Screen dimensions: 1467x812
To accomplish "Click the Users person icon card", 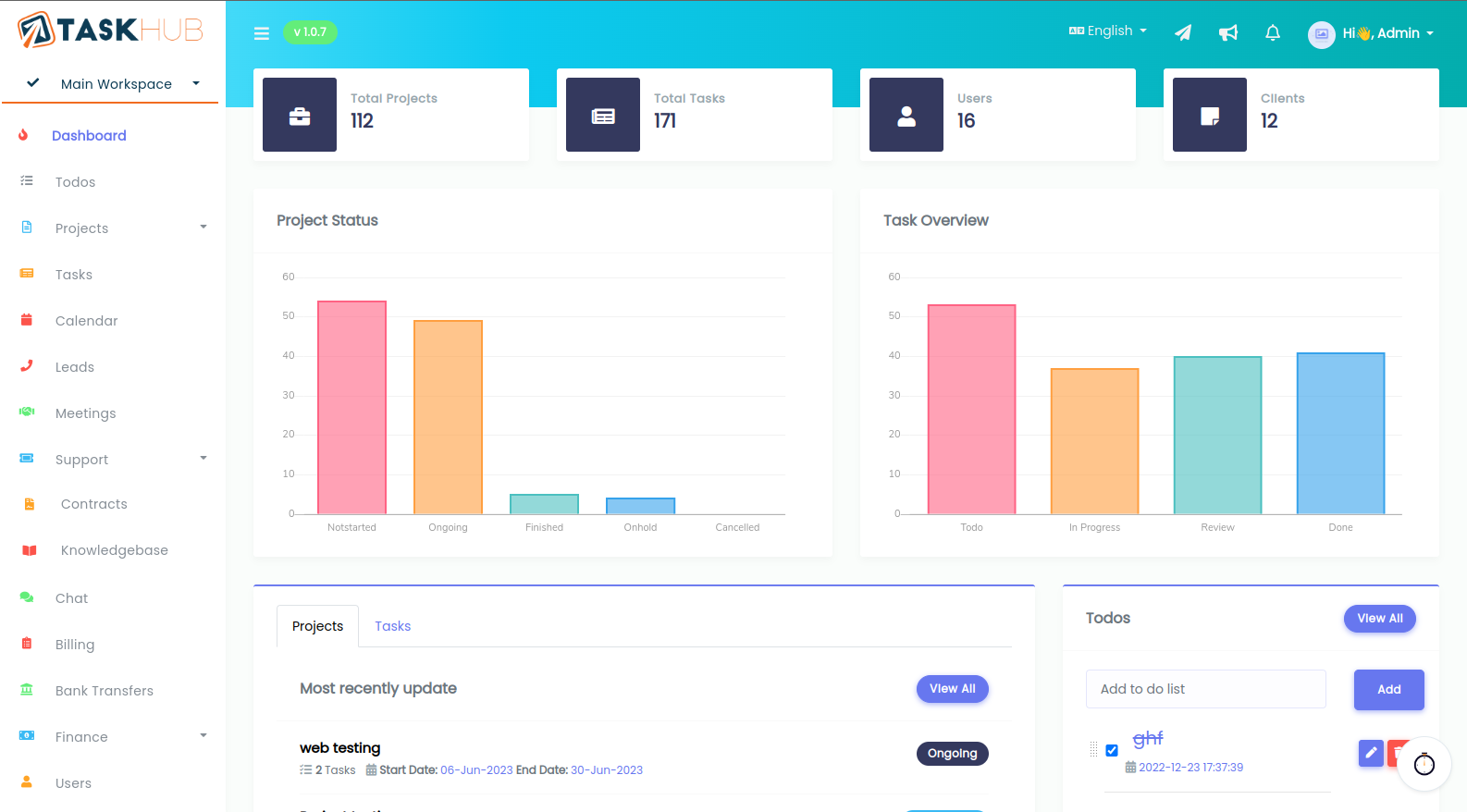I will [906, 115].
